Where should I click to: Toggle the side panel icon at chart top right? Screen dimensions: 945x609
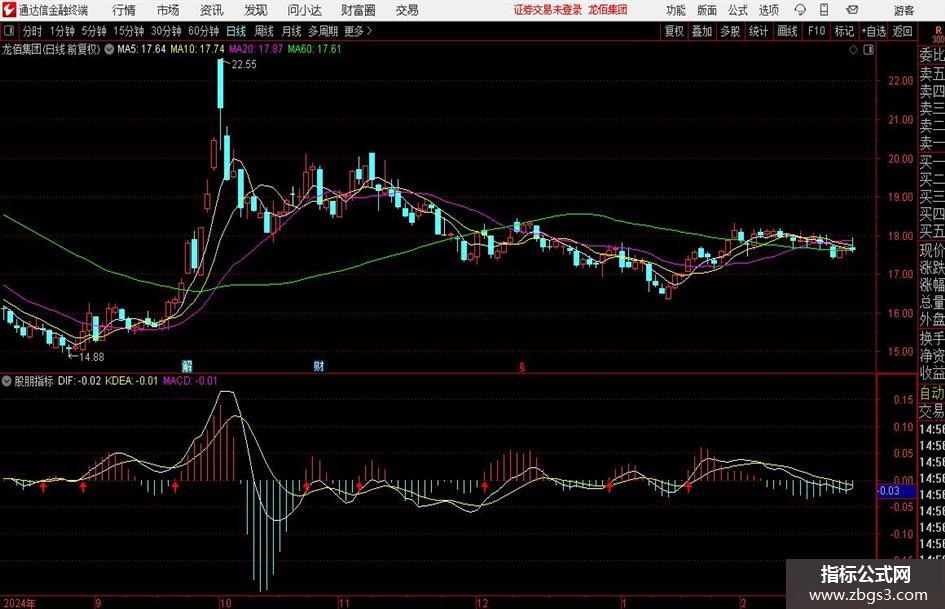pos(868,50)
